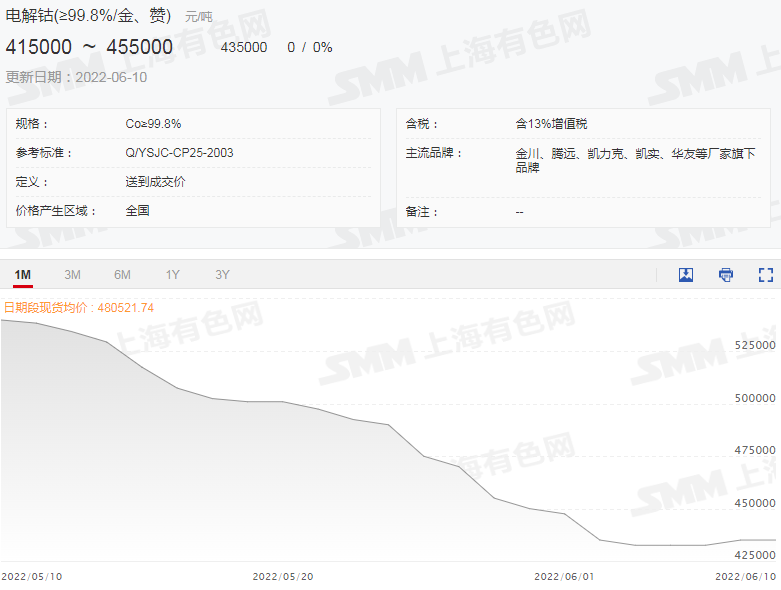Click the 日期段现货均价 480521.74 label
The image size is (781, 590).
(79, 308)
